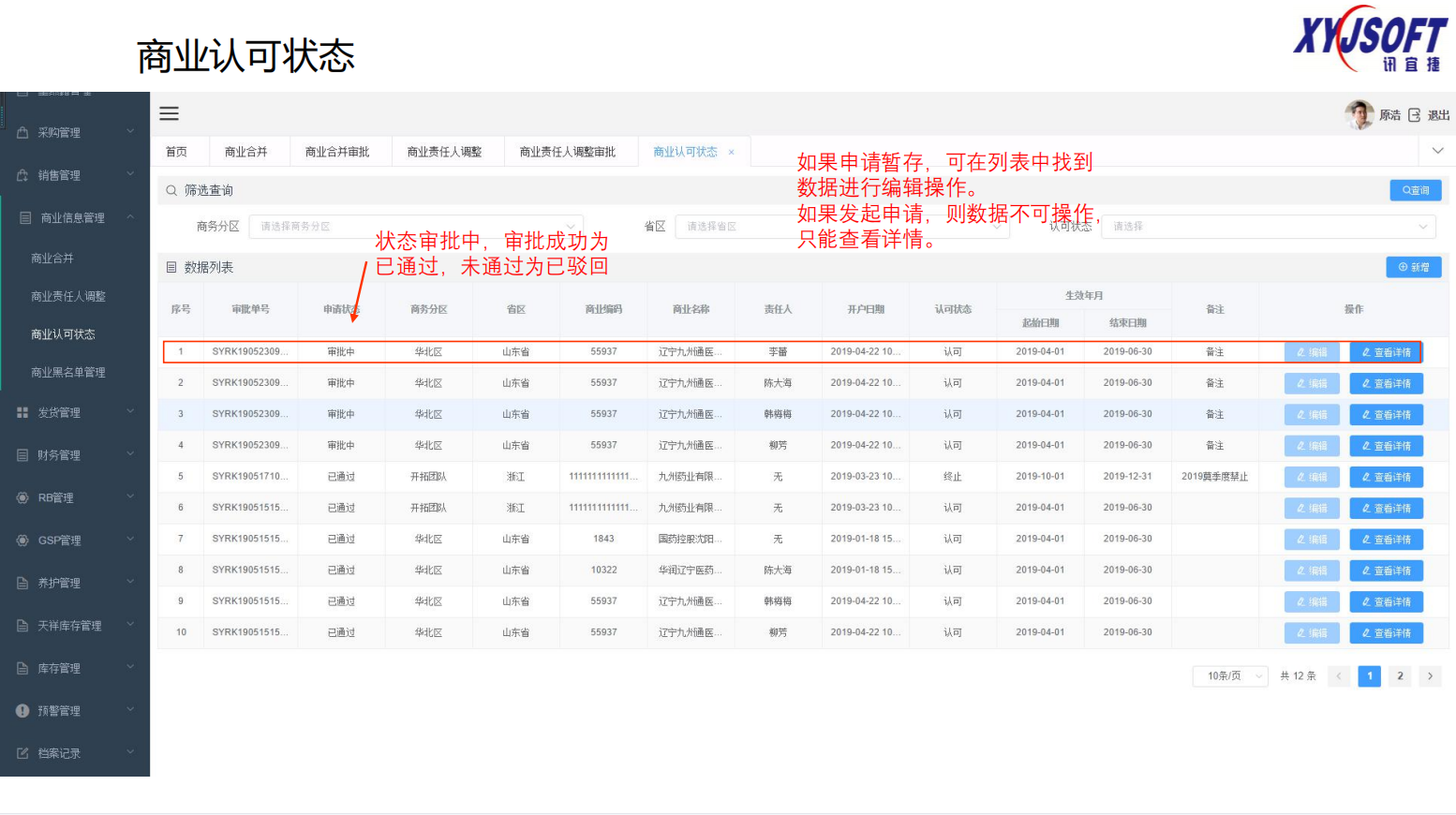Open 商业认可状态 in the sidebar
The image size is (1456, 815).
tap(63, 334)
